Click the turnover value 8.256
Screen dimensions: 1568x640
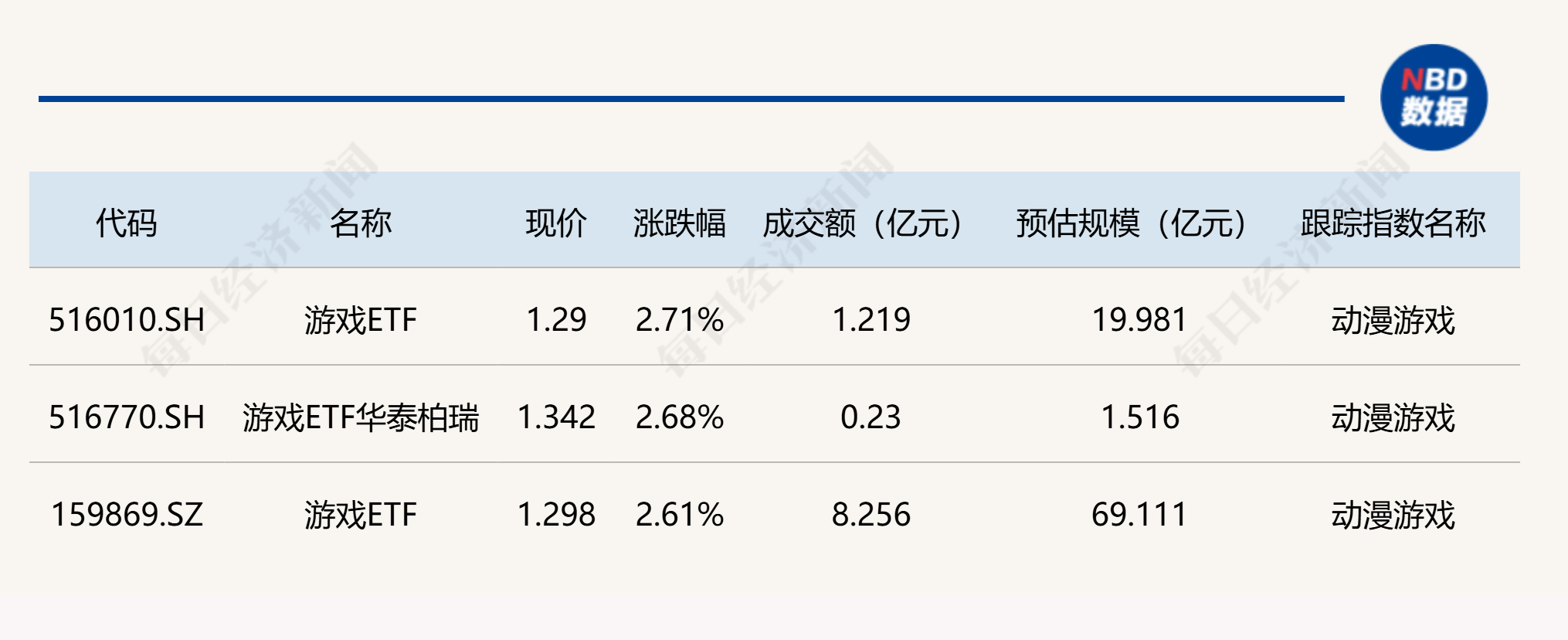coord(871,515)
